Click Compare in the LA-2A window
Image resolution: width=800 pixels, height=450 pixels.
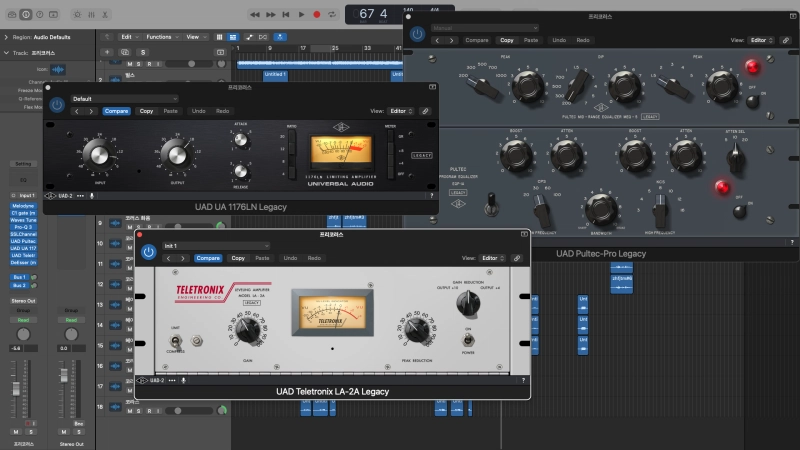(x=208, y=258)
